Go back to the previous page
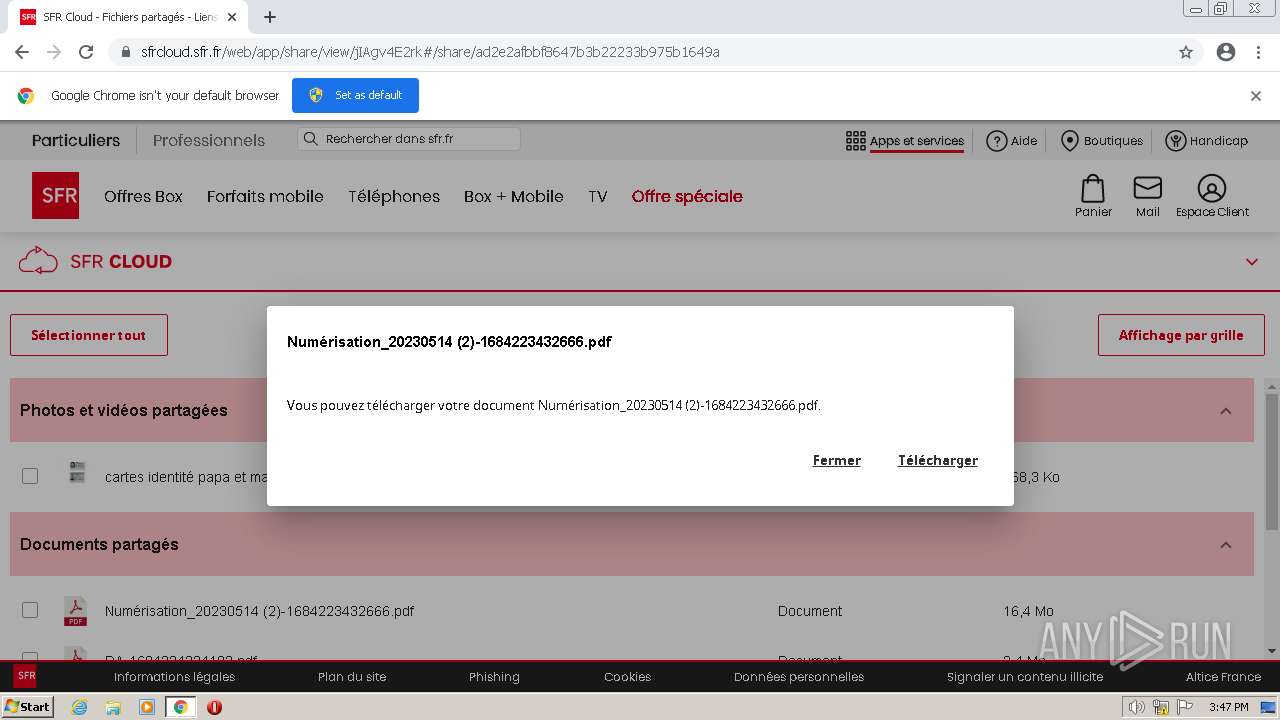 (22, 52)
